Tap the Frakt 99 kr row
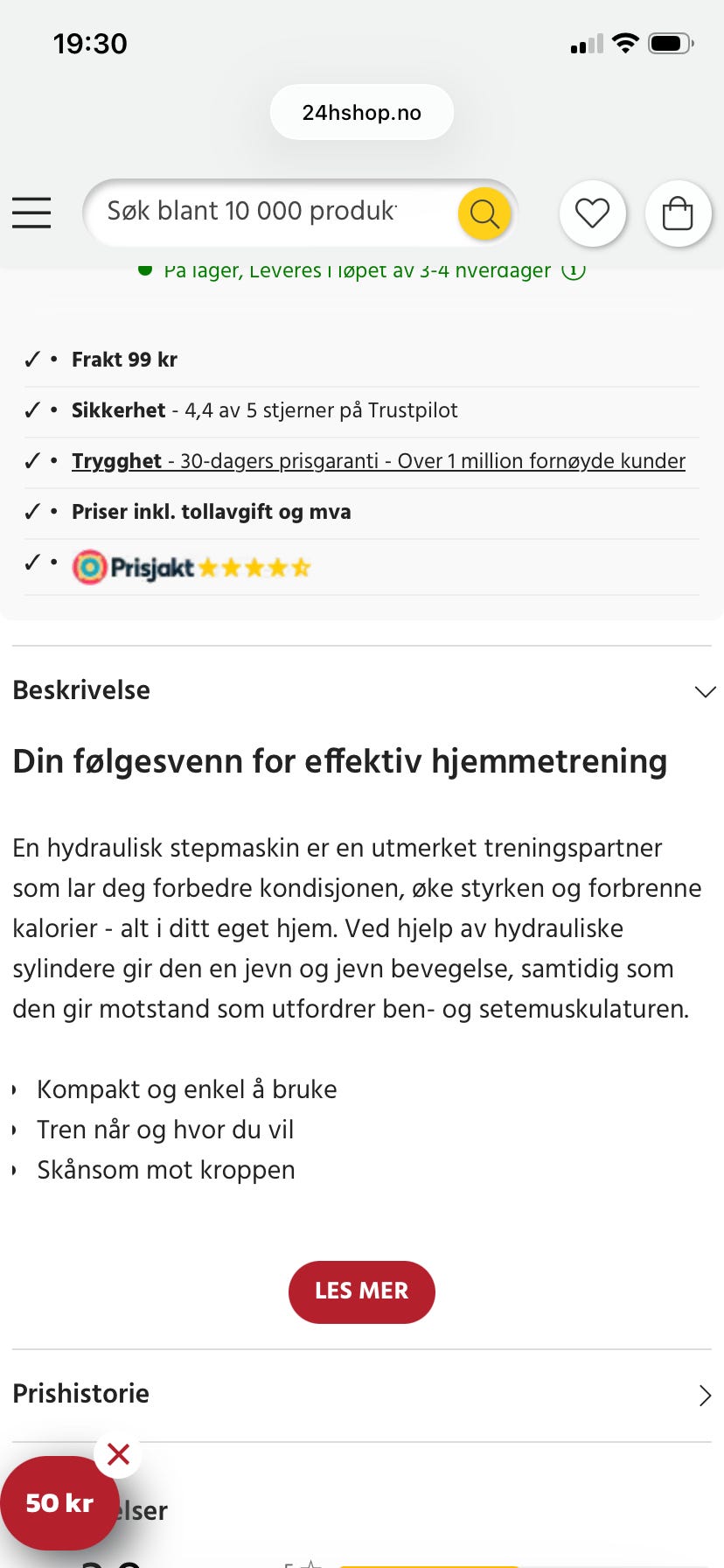Image resolution: width=724 pixels, height=1568 pixels. coord(362,360)
